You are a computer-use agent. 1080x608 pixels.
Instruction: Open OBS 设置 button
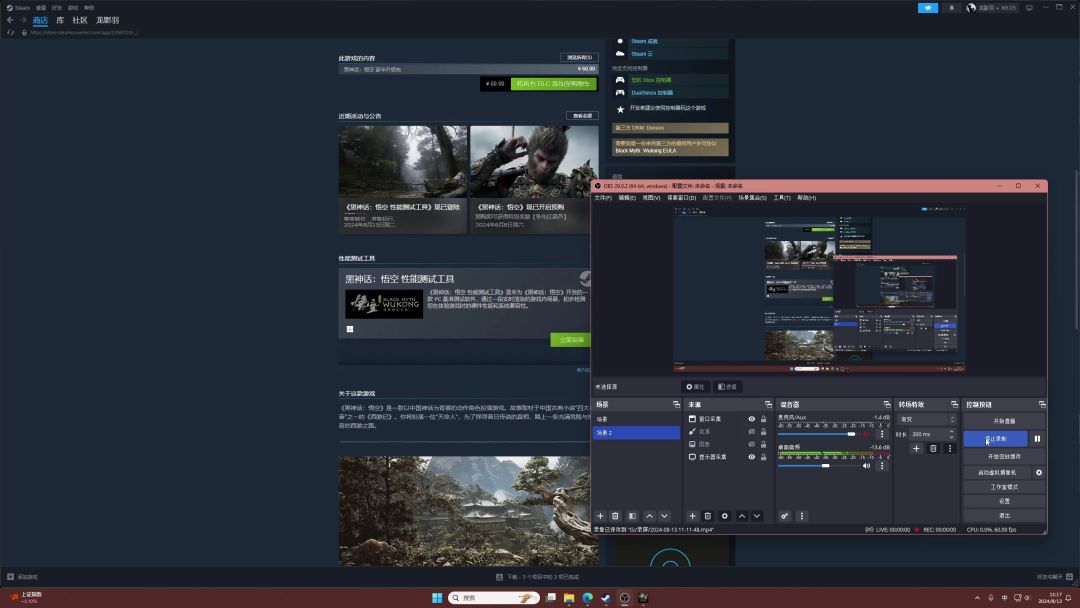click(1004, 501)
